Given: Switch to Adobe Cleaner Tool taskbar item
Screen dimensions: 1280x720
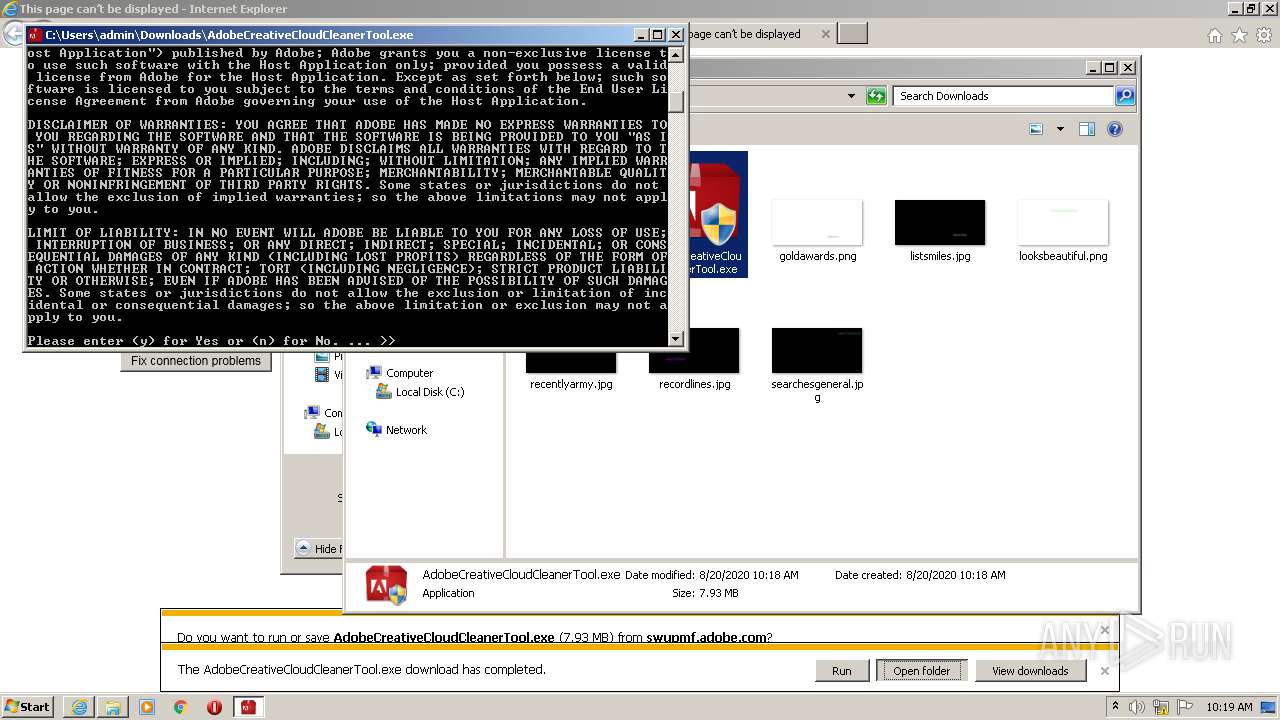Looking at the screenshot, I should (x=248, y=707).
